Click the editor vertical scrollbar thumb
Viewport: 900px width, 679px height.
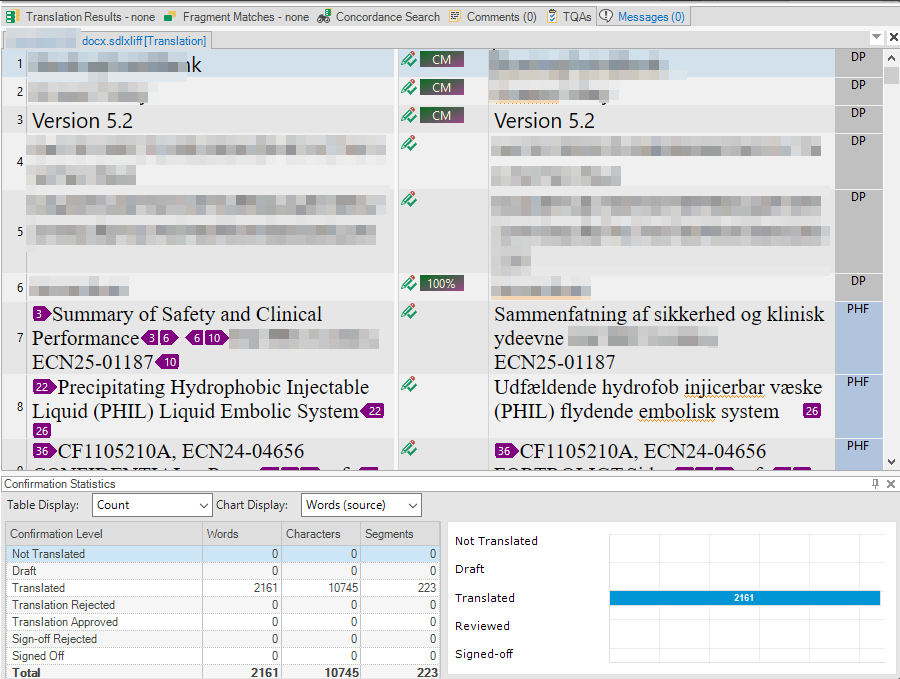pos(891,75)
